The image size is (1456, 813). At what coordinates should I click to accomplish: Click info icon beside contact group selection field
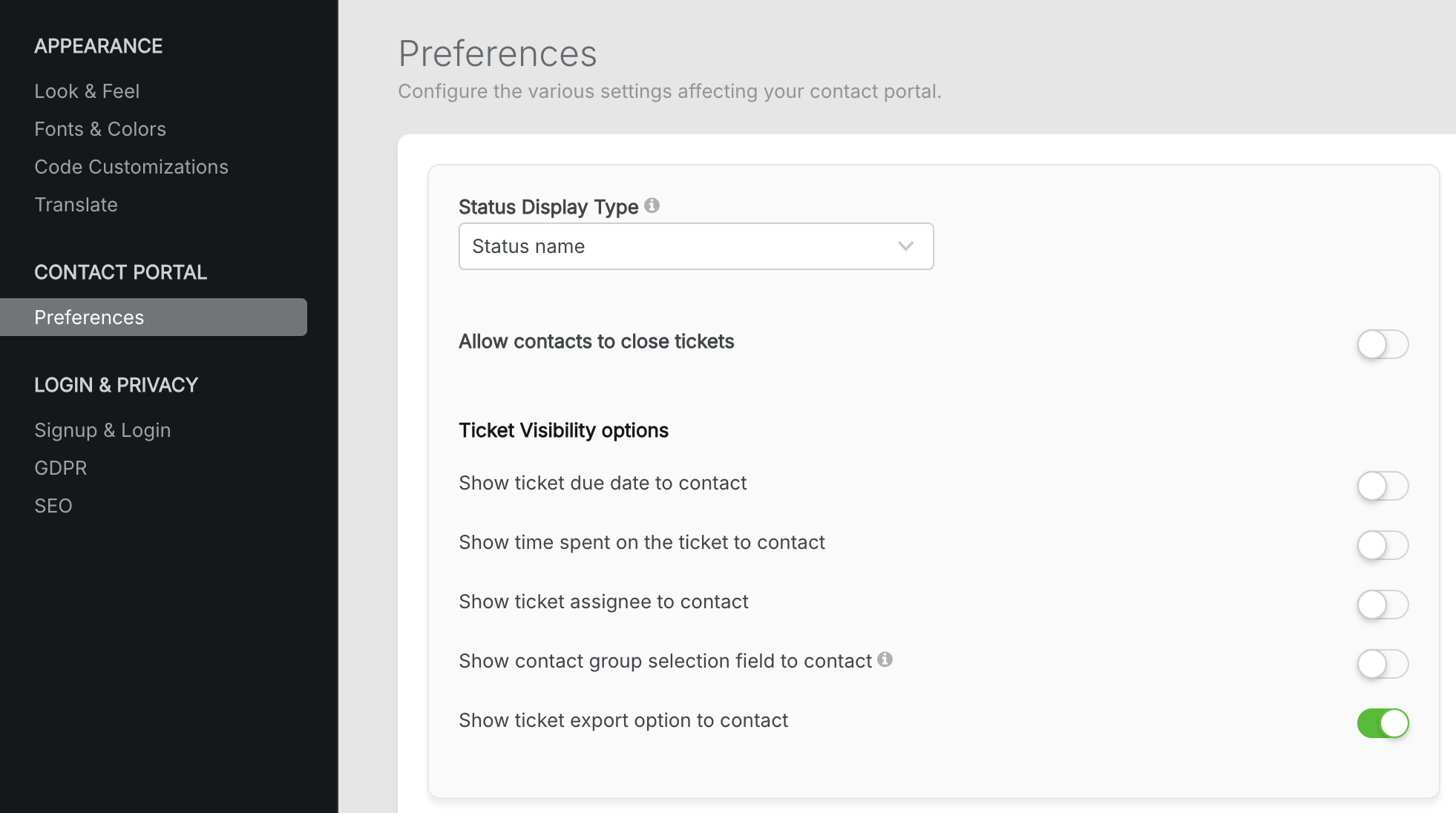coord(885,659)
